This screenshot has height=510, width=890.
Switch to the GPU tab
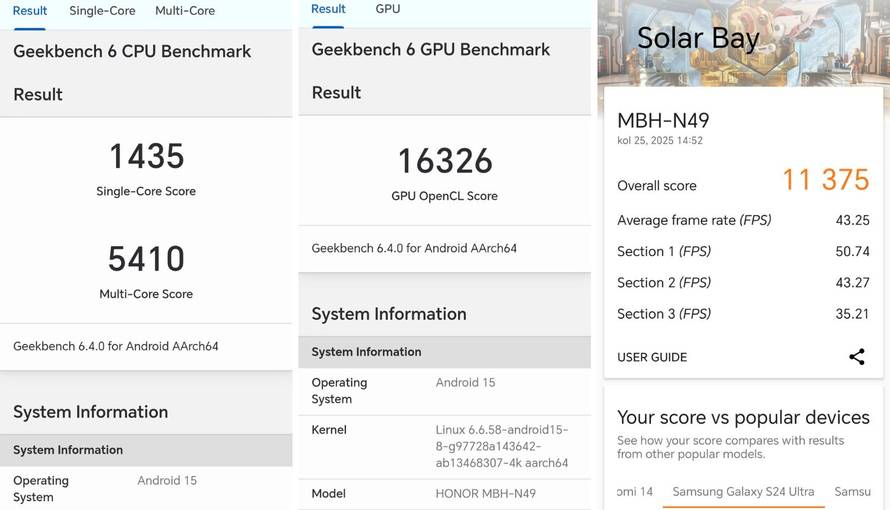[x=388, y=9]
